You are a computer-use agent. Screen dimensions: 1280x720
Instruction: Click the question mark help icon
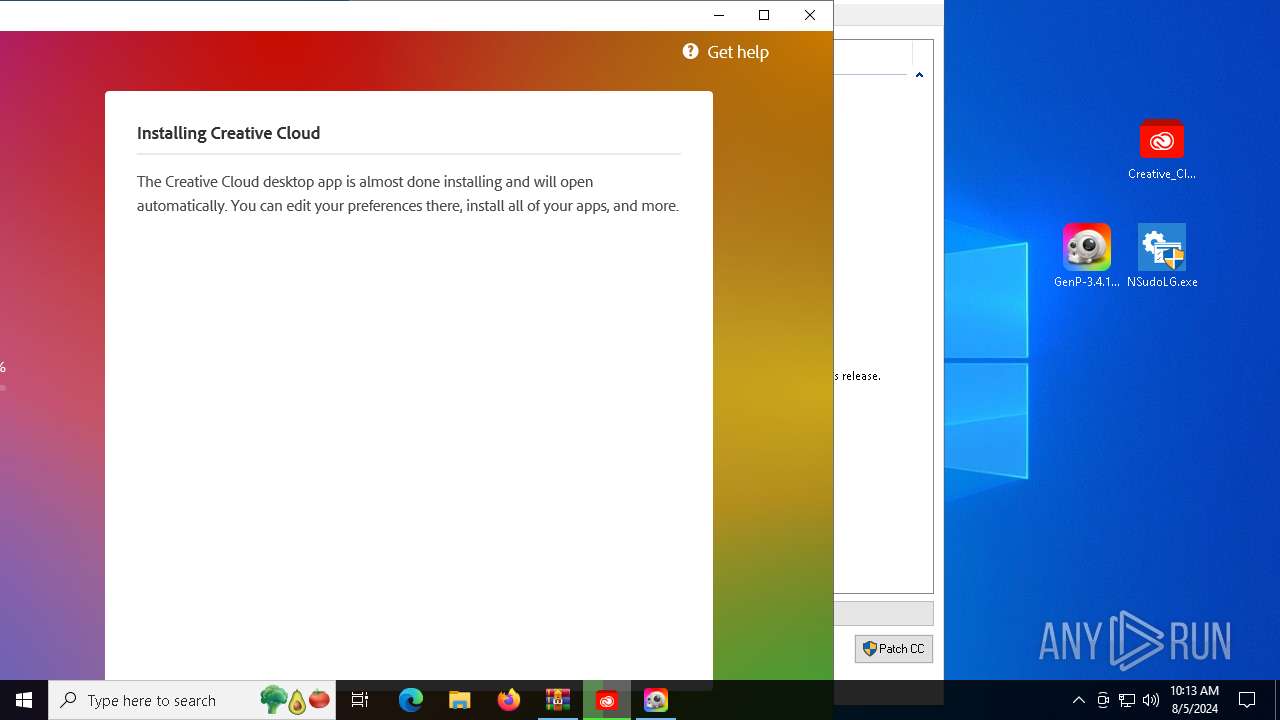click(x=690, y=51)
